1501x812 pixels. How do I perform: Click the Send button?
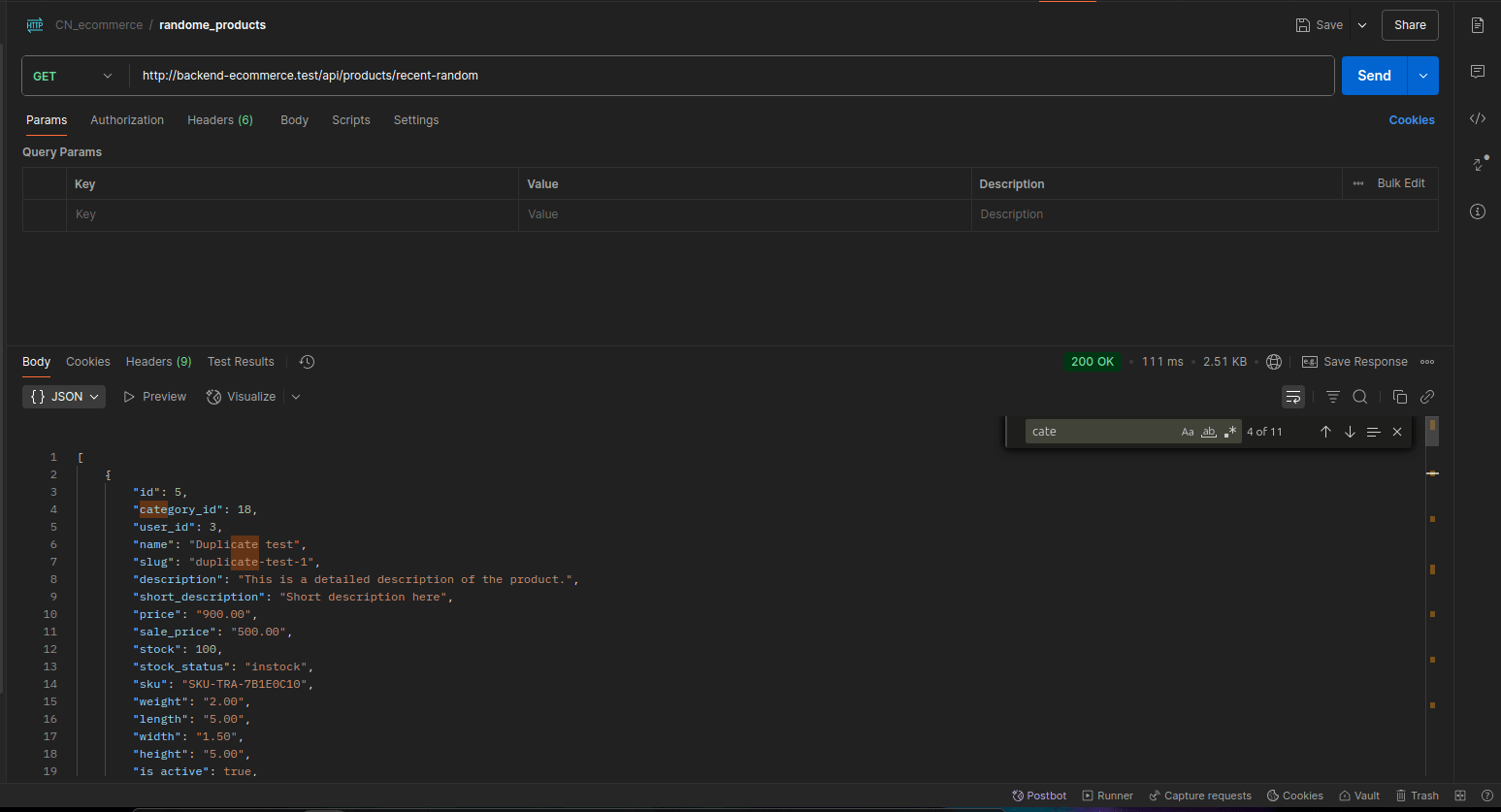pos(1374,76)
